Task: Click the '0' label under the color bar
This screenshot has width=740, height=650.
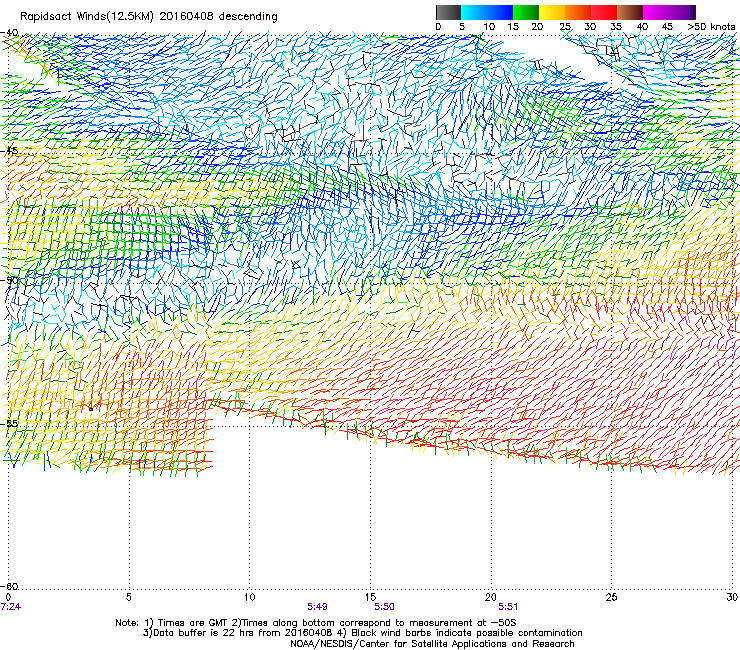Action: (438, 26)
